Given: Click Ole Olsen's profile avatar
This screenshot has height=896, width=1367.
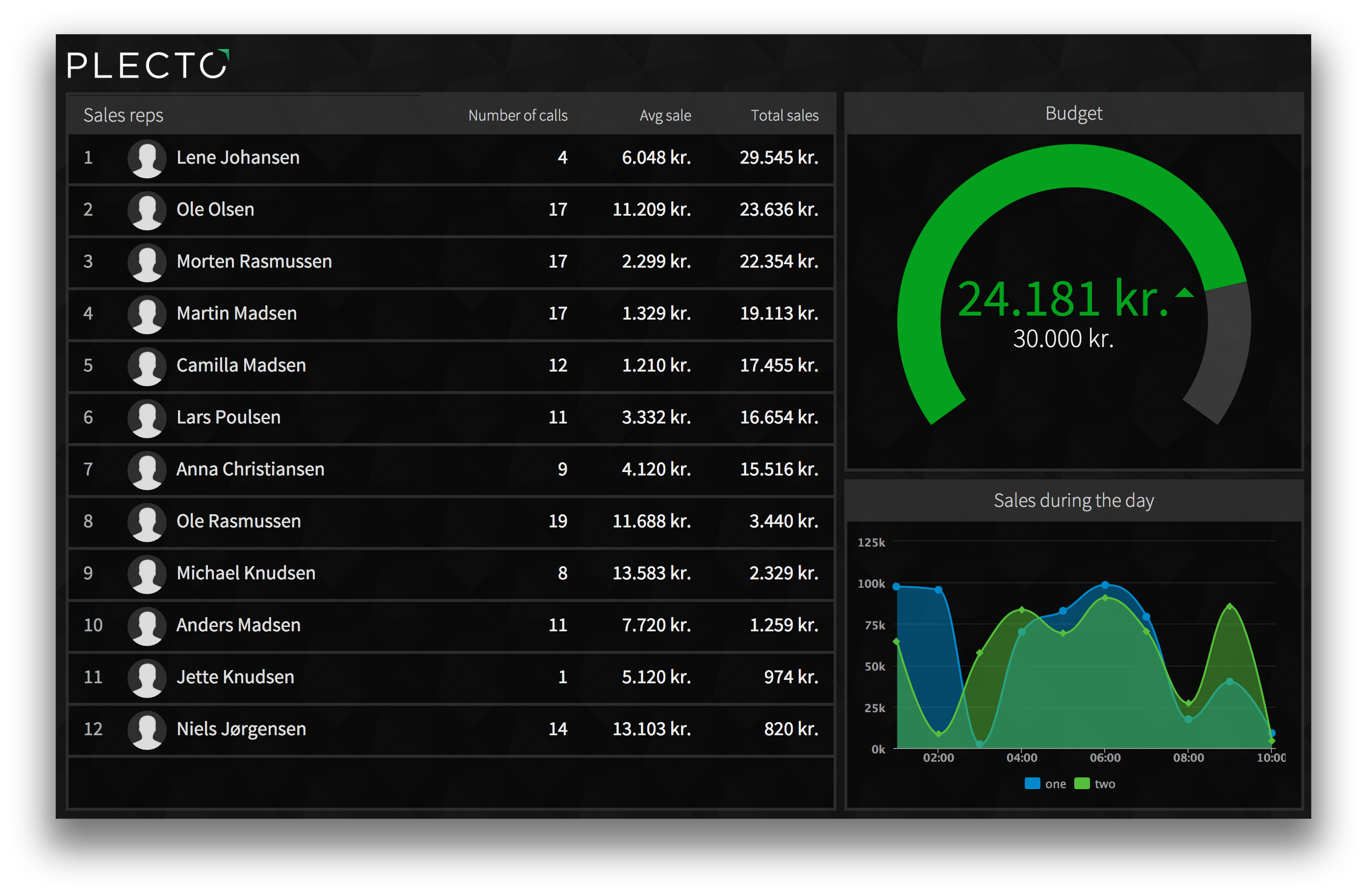Looking at the screenshot, I should 147,210.
